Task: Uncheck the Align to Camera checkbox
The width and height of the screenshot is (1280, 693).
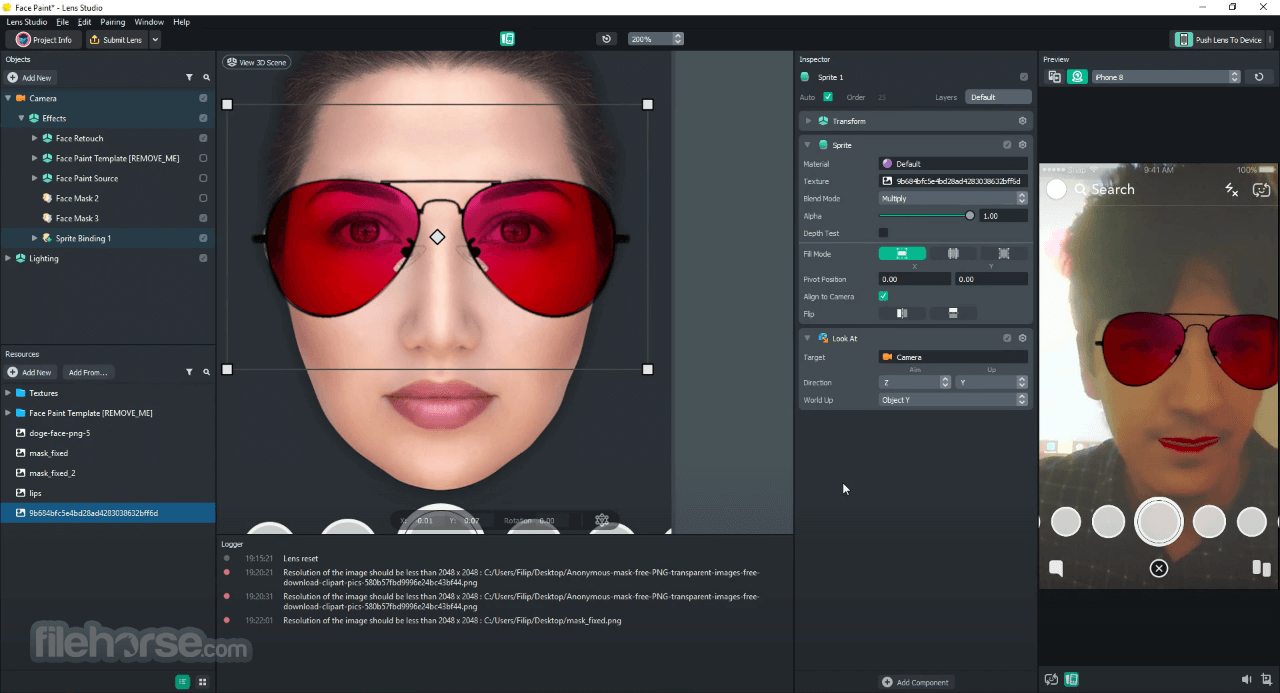Action: (883, 296)
